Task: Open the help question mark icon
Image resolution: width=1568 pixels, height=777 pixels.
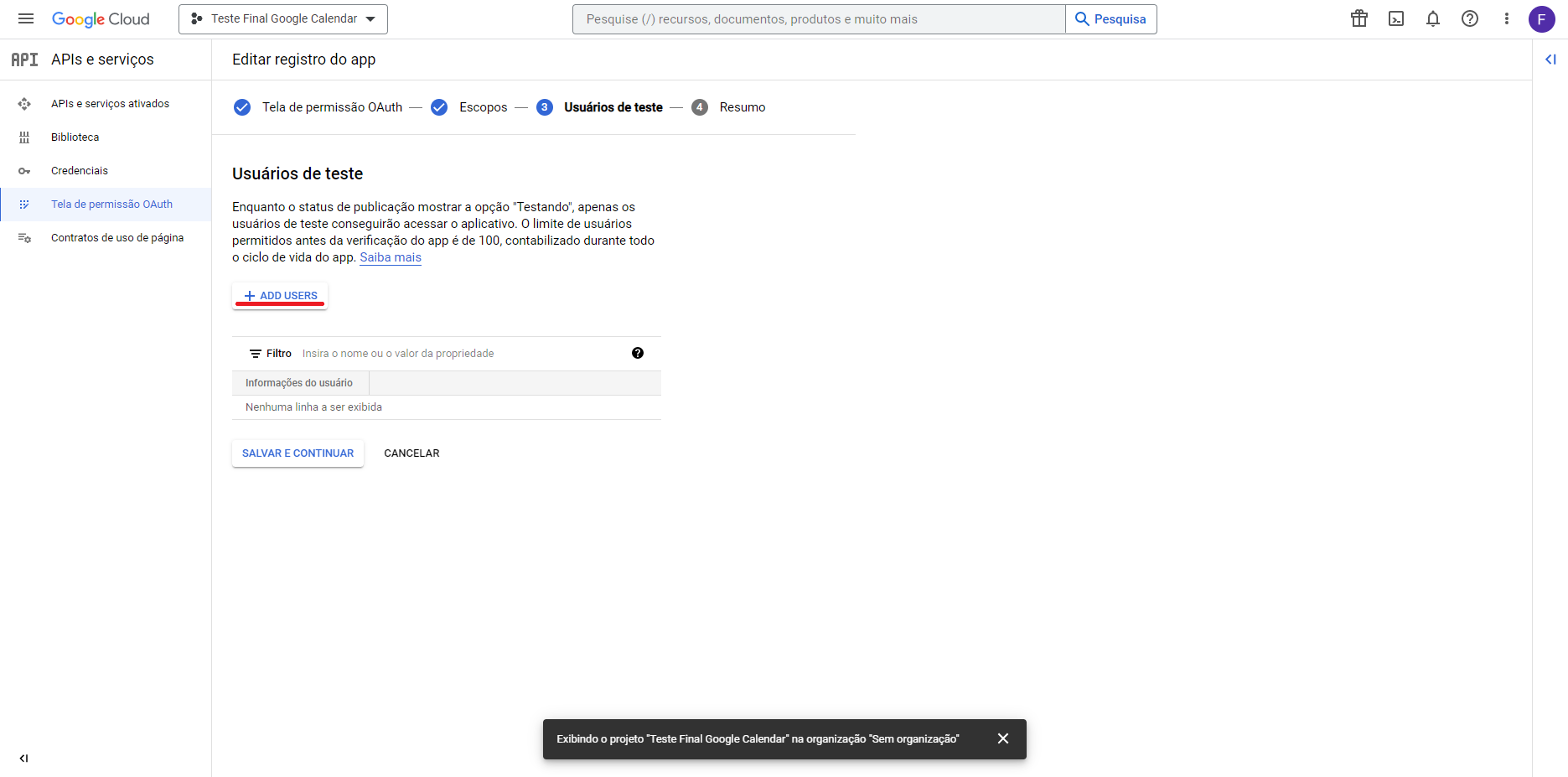Action: tap(1469, 18)
